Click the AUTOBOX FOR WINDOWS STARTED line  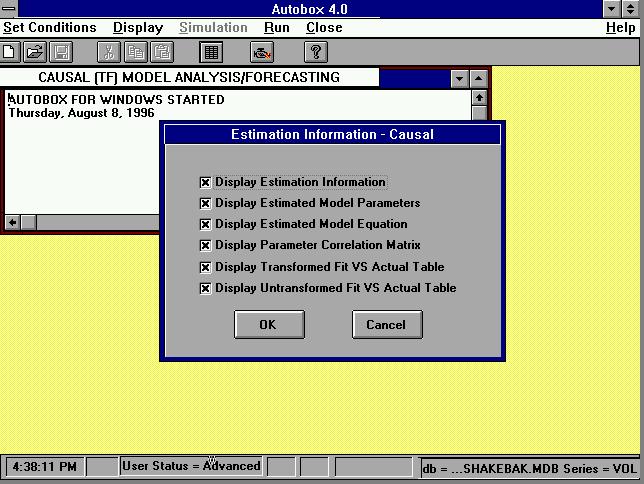point(116,99)
